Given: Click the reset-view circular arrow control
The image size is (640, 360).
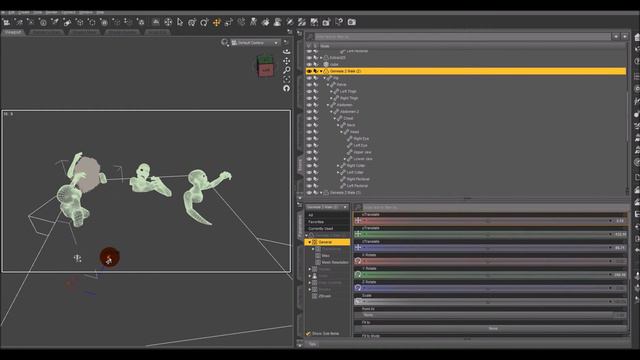Looking at the screenshot, I should pyautogui.click(x=287, y=88).
